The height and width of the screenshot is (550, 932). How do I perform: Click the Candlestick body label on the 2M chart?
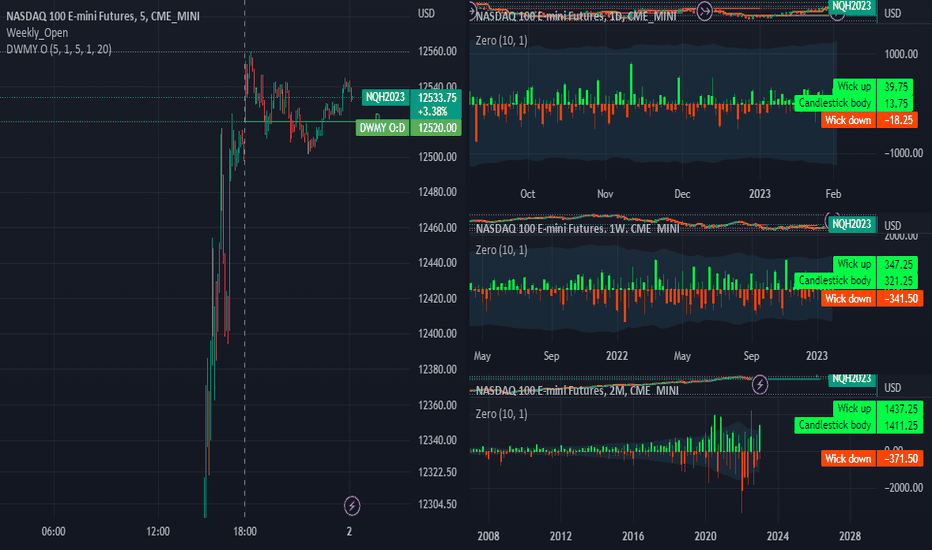click(x=835, y=425)
